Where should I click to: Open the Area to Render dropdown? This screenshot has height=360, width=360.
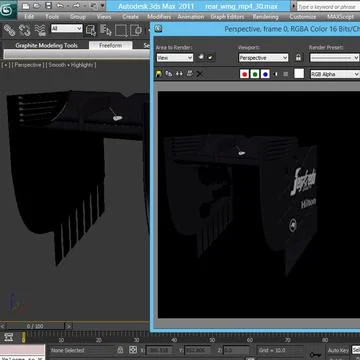(175, 58)
